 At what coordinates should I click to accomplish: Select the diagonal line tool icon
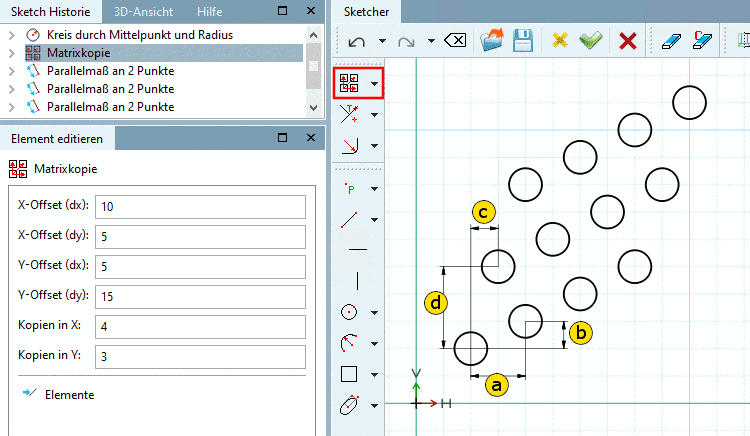point(349,219)
